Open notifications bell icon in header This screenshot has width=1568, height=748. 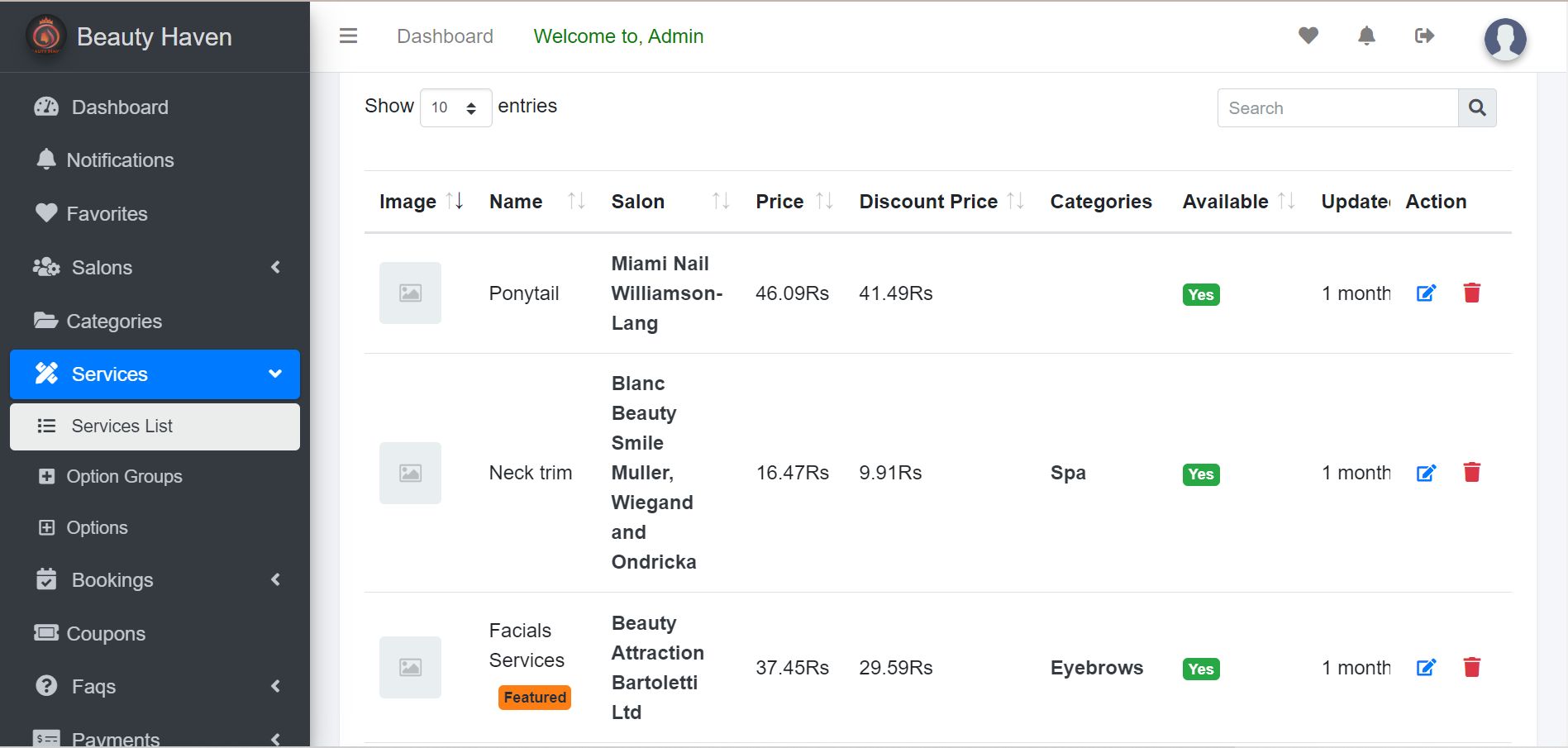pyautogui.click(x=1366, y=36)
